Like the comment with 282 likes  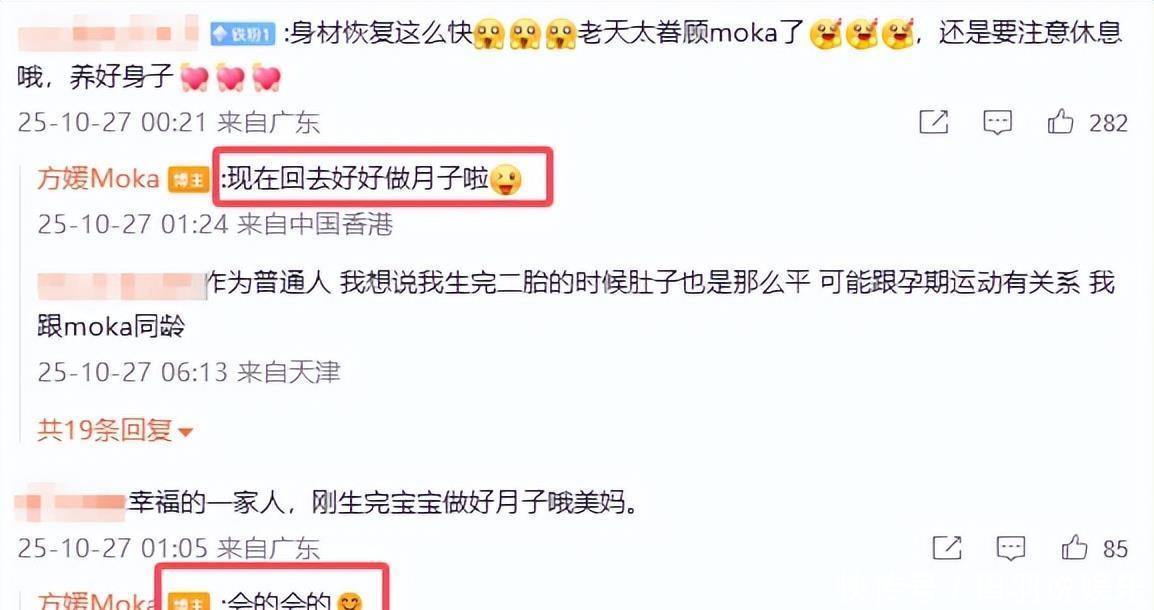tap(1060, 121)
